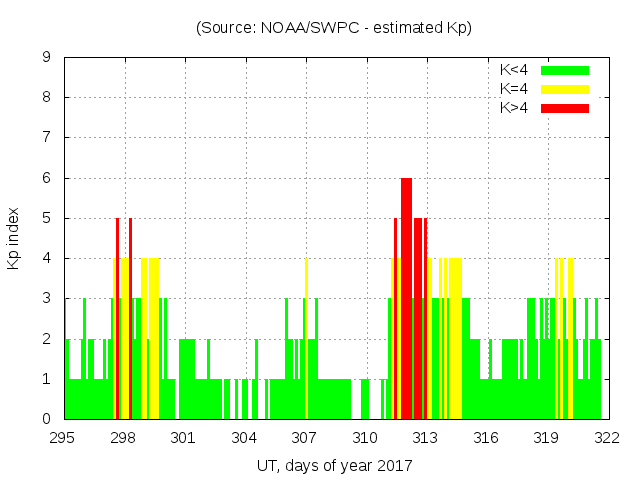Click y-axis tick label 6
The image size is (640, 480).
pos(47,178)
